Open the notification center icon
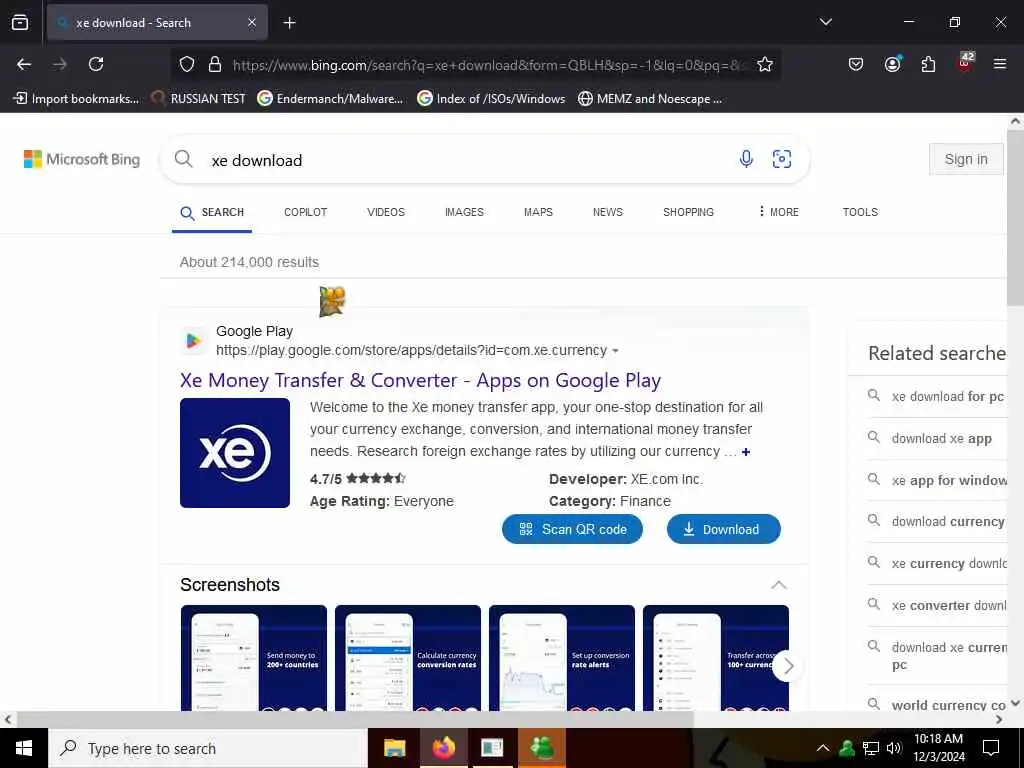This screenshot has width=1024, height=768. coord(991,748)
